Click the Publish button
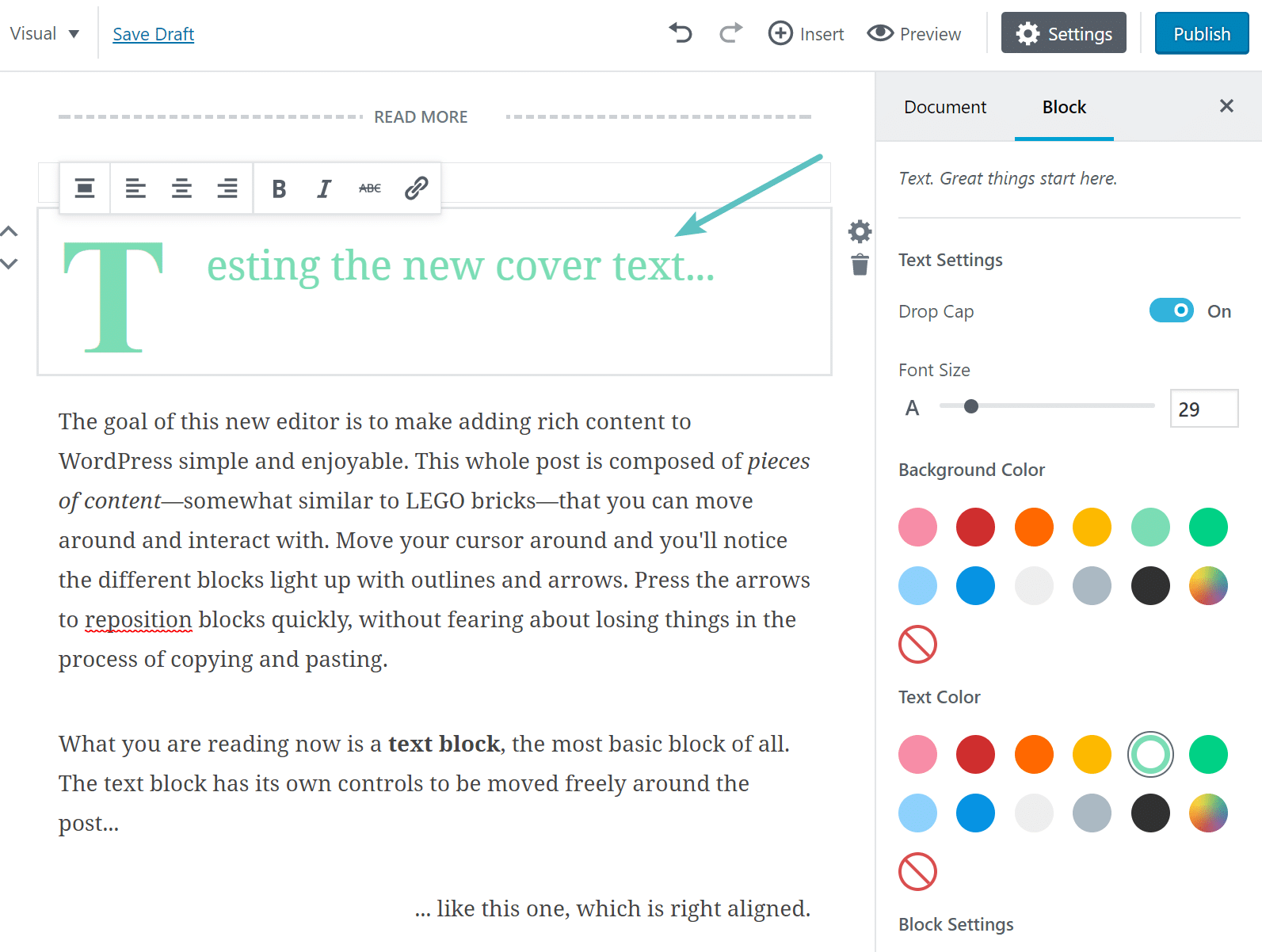Image resolution: width=1262 pixels, height=952 pixels. click(x=1201, y=33)
